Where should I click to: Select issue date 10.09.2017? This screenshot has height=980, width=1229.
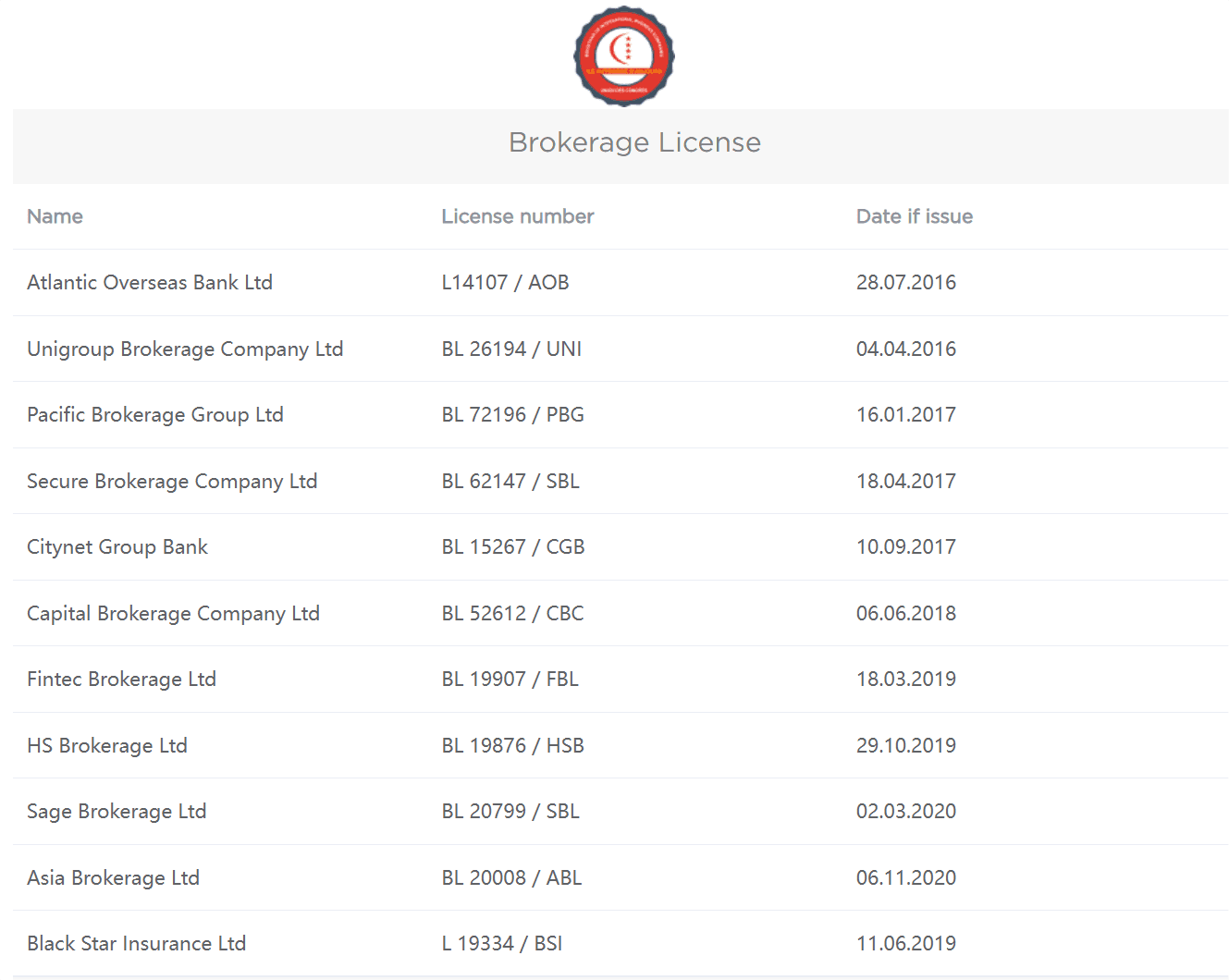click(x=906, y=547)
